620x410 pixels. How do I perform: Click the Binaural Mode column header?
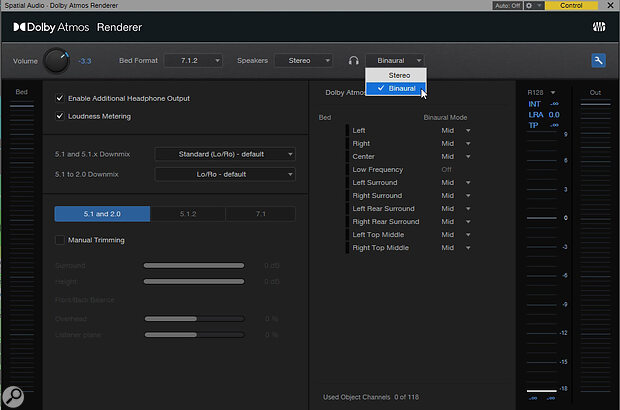coord(445,117)
